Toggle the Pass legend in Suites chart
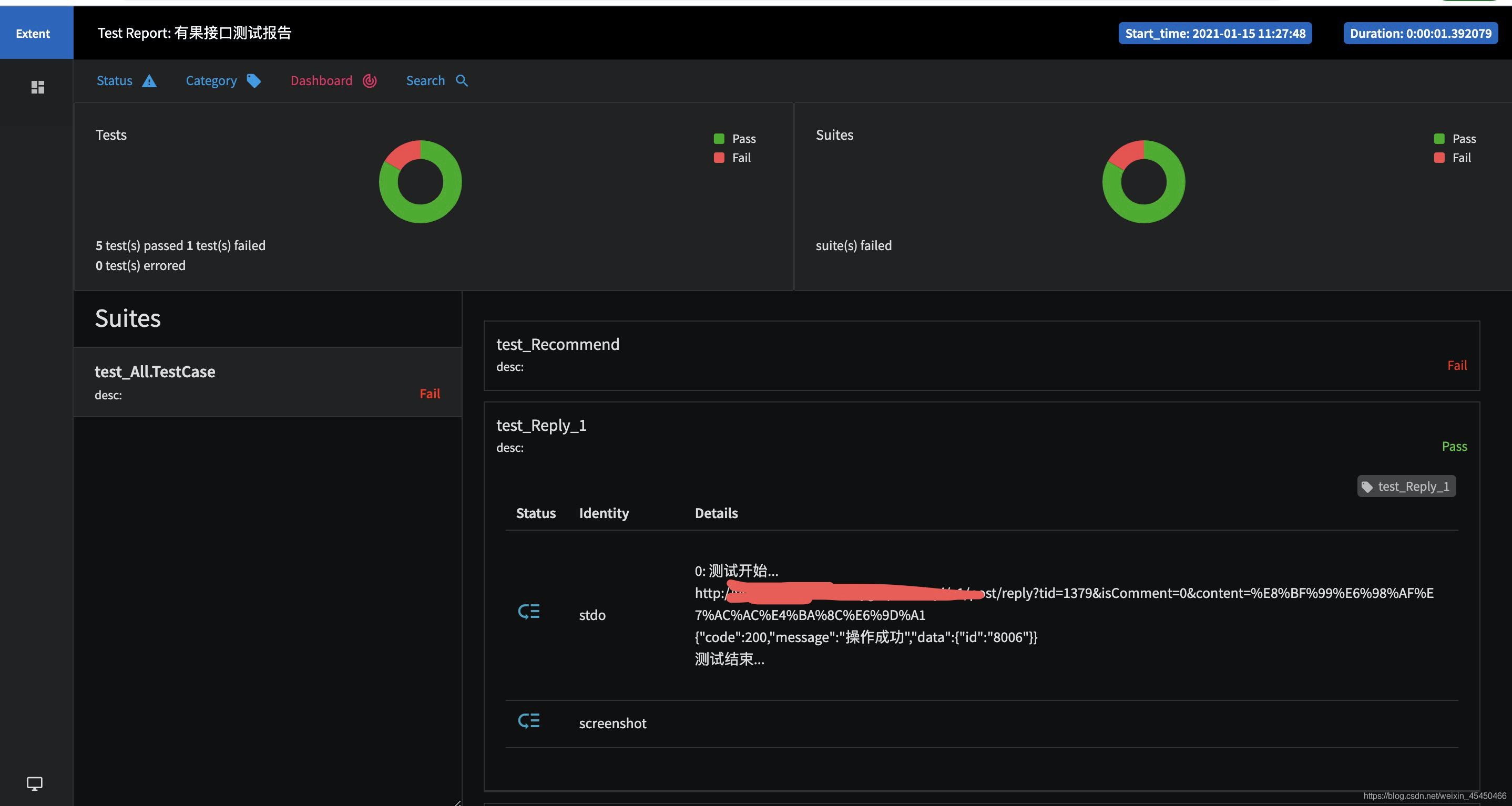 1455,139
